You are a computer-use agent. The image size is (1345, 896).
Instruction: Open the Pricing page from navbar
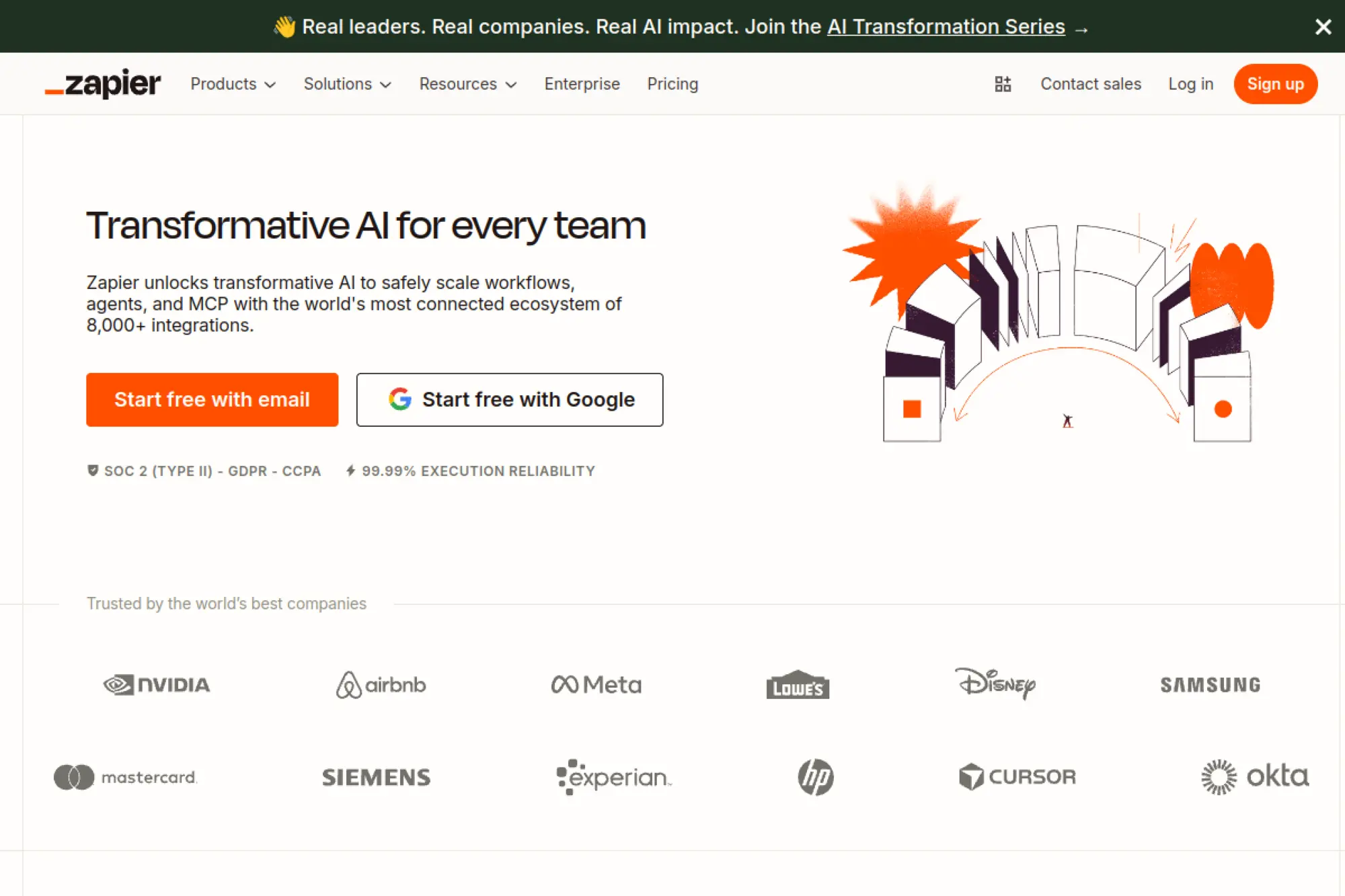click(672, 84)
